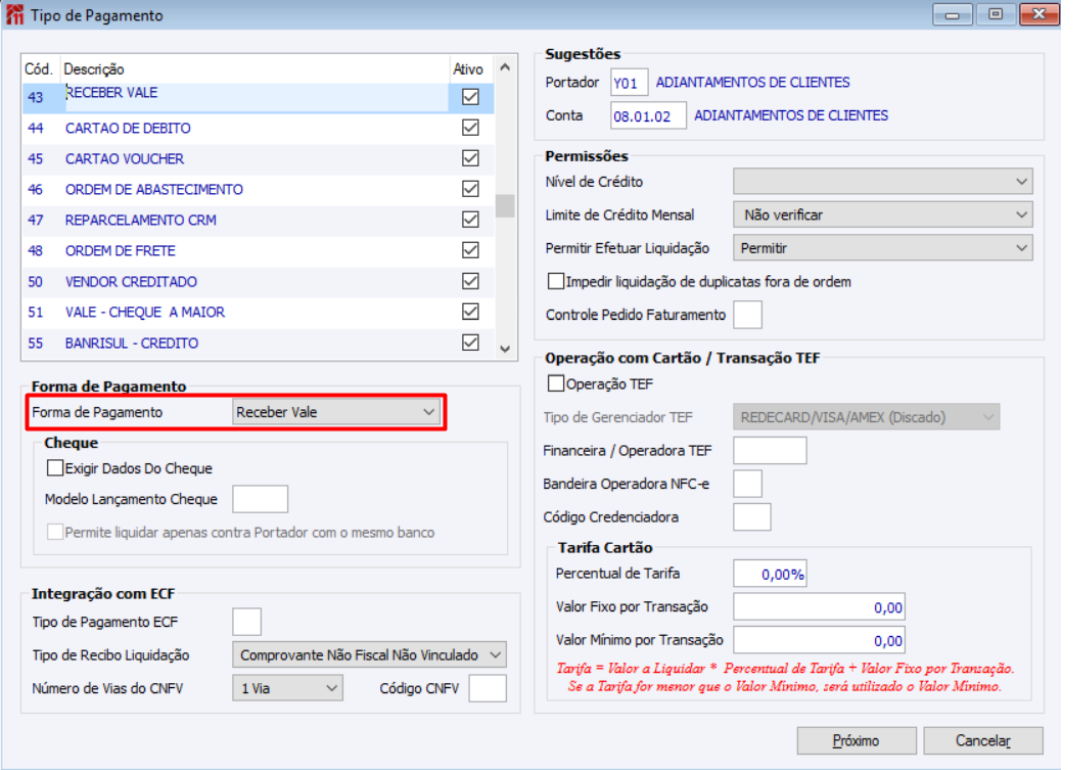Enable the Operação TEF checkbox
Image resolution: width=1080 pixels, height=770 pixels.
(x=555, y=384)
